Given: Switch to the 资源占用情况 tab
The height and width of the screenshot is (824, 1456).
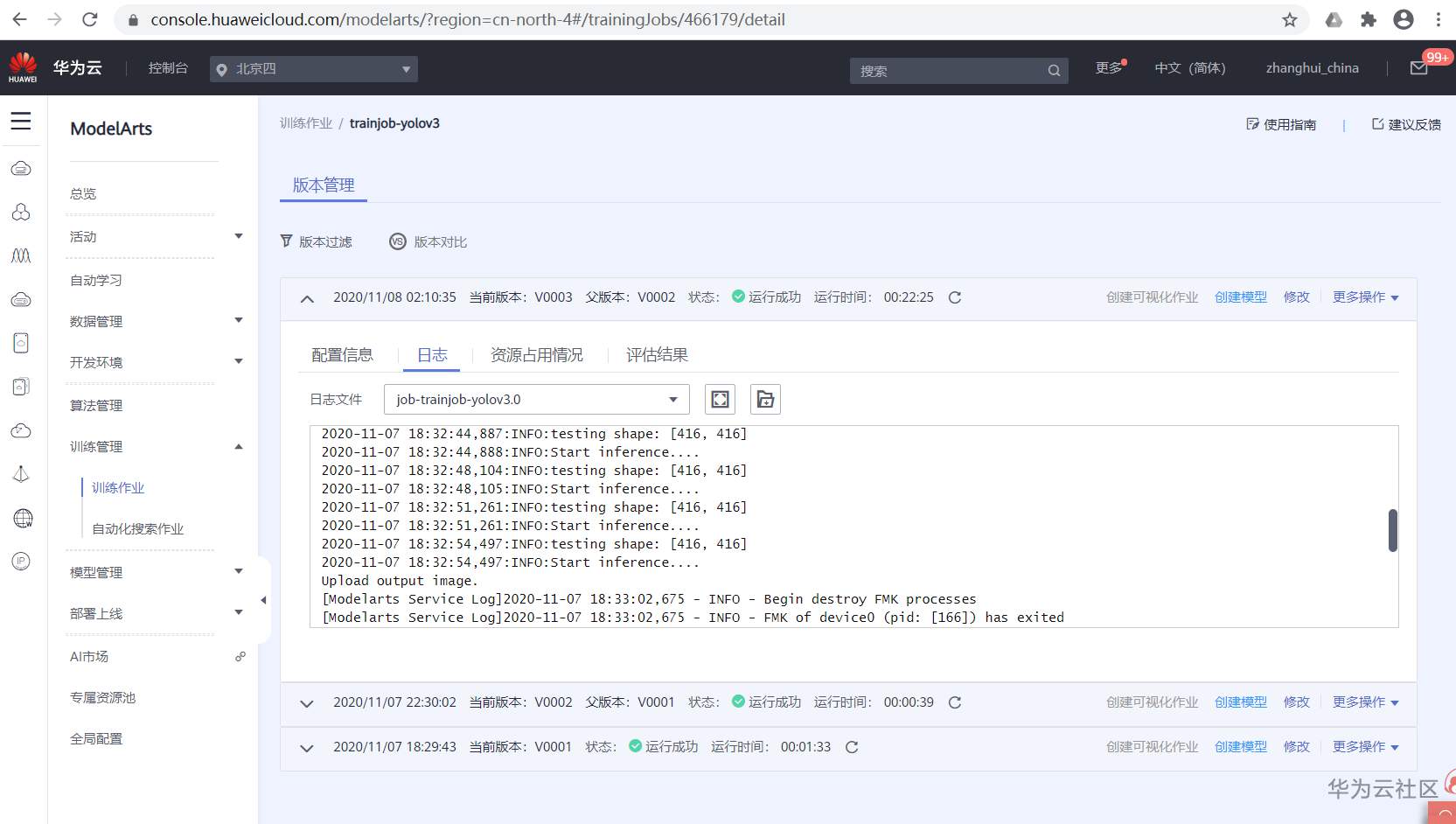Looking at the screenshot, I should tap(536, 355).
